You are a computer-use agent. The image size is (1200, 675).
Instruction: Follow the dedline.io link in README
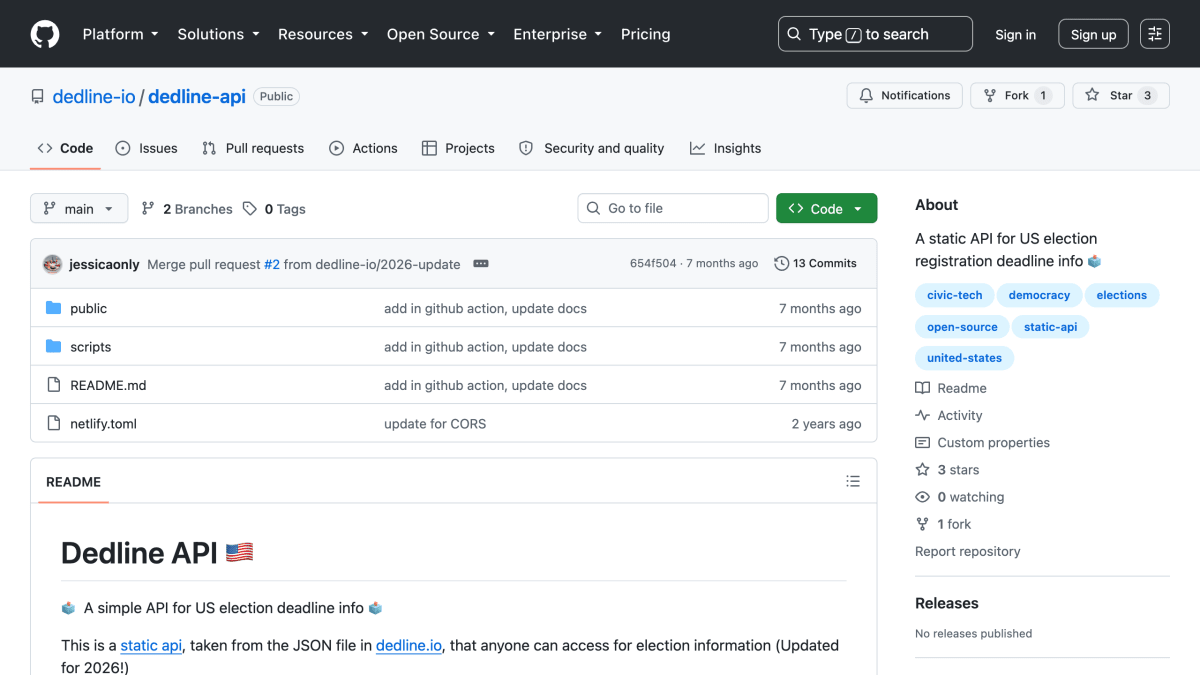click(409, 646)
